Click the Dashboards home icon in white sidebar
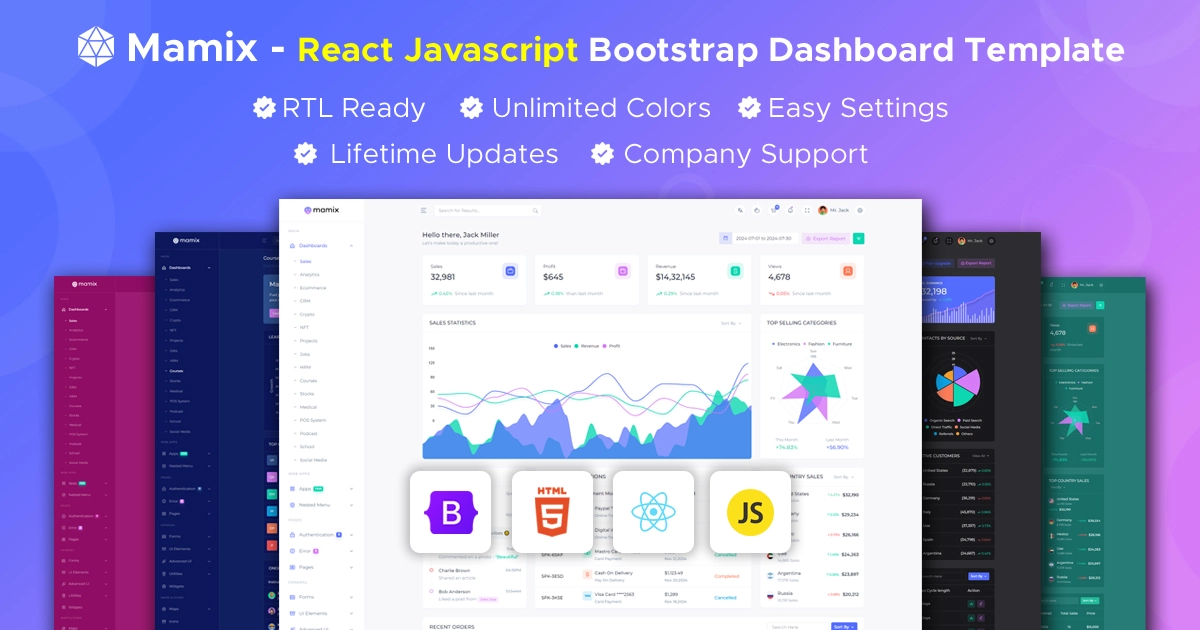Image resolution: width=1200 pixels, height=630 pixels. 293,245
